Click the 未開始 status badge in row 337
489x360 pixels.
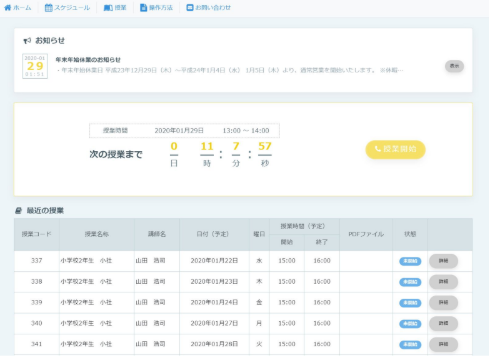[410, 261]
